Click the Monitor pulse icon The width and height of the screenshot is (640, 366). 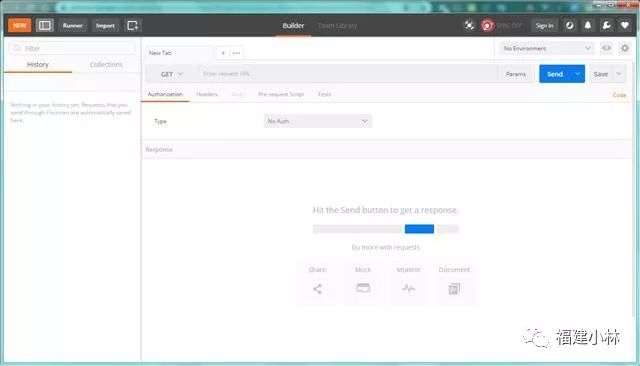point(409,288)
